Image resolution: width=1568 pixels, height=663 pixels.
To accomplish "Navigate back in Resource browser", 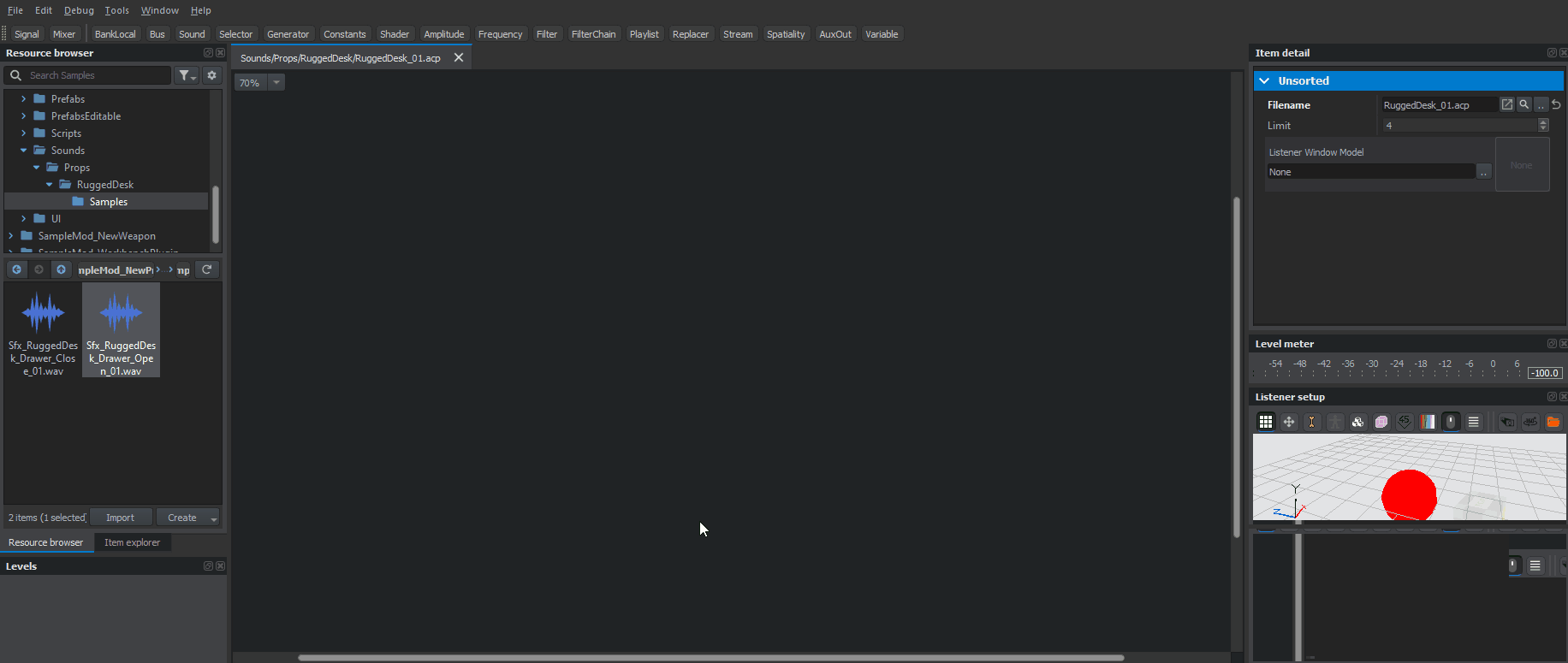I will [16, 269].
